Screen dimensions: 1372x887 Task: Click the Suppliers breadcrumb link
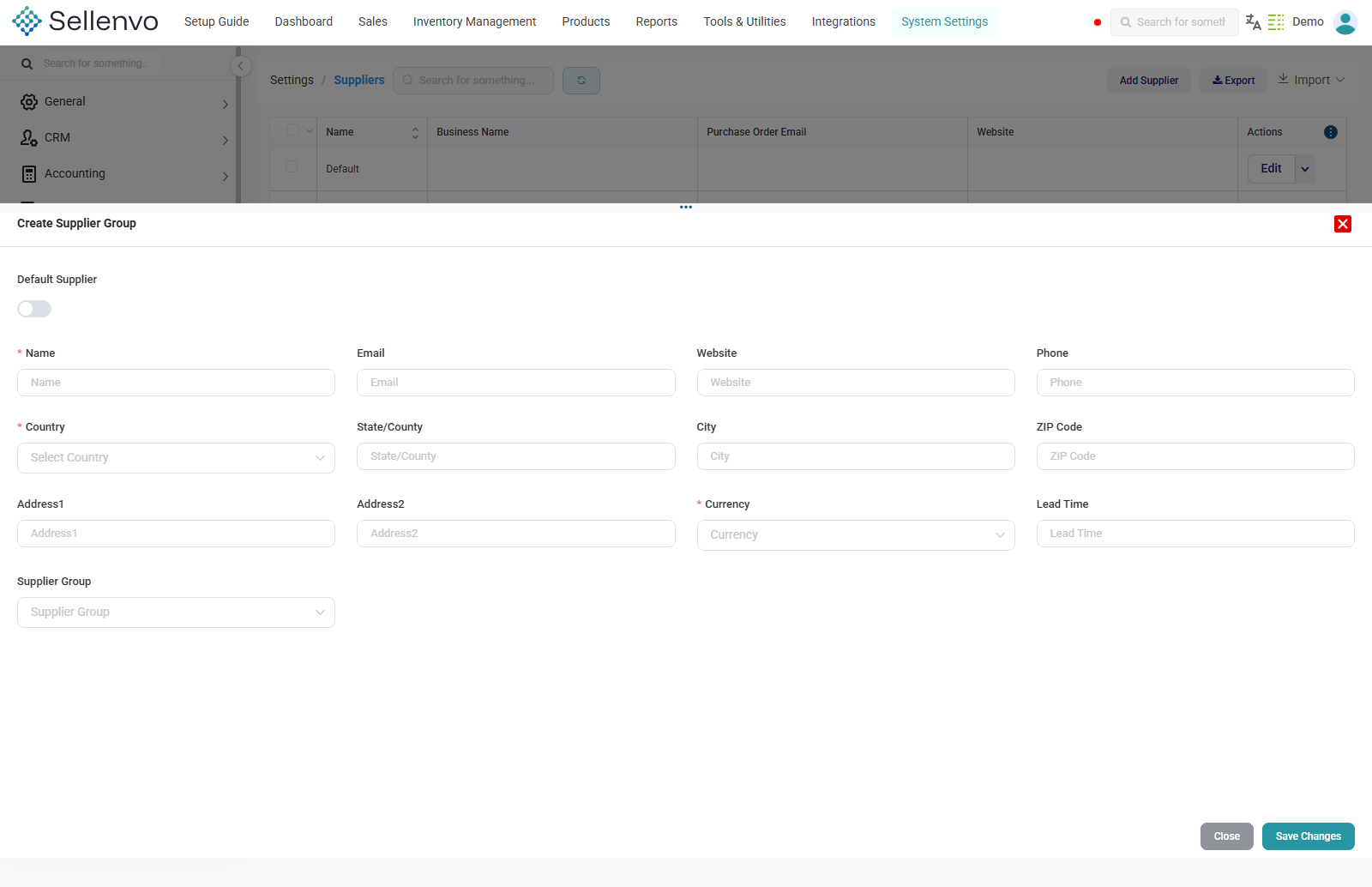[359, 80]
